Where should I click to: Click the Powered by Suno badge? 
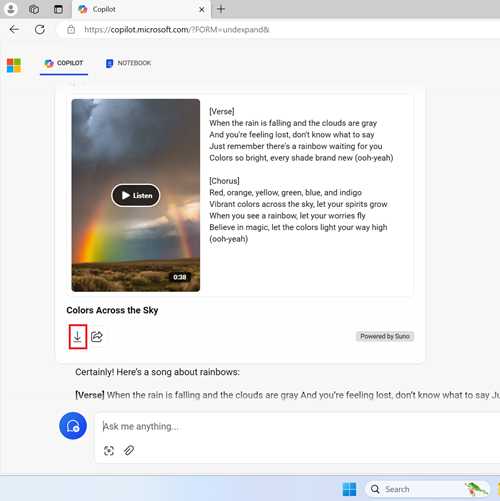click(x=385, y=336)
